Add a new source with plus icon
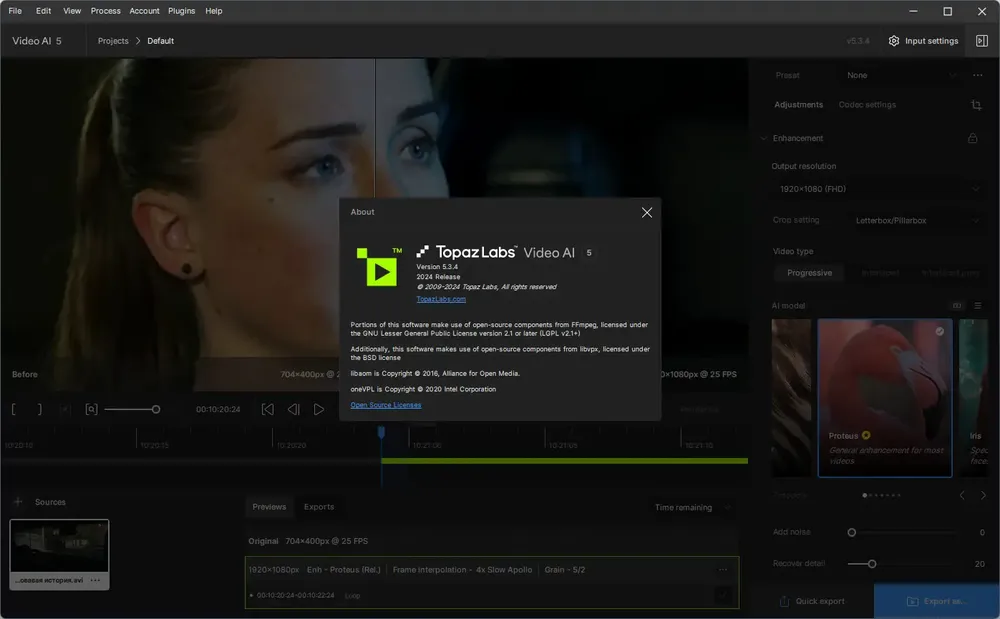 (x=18, y=502)
